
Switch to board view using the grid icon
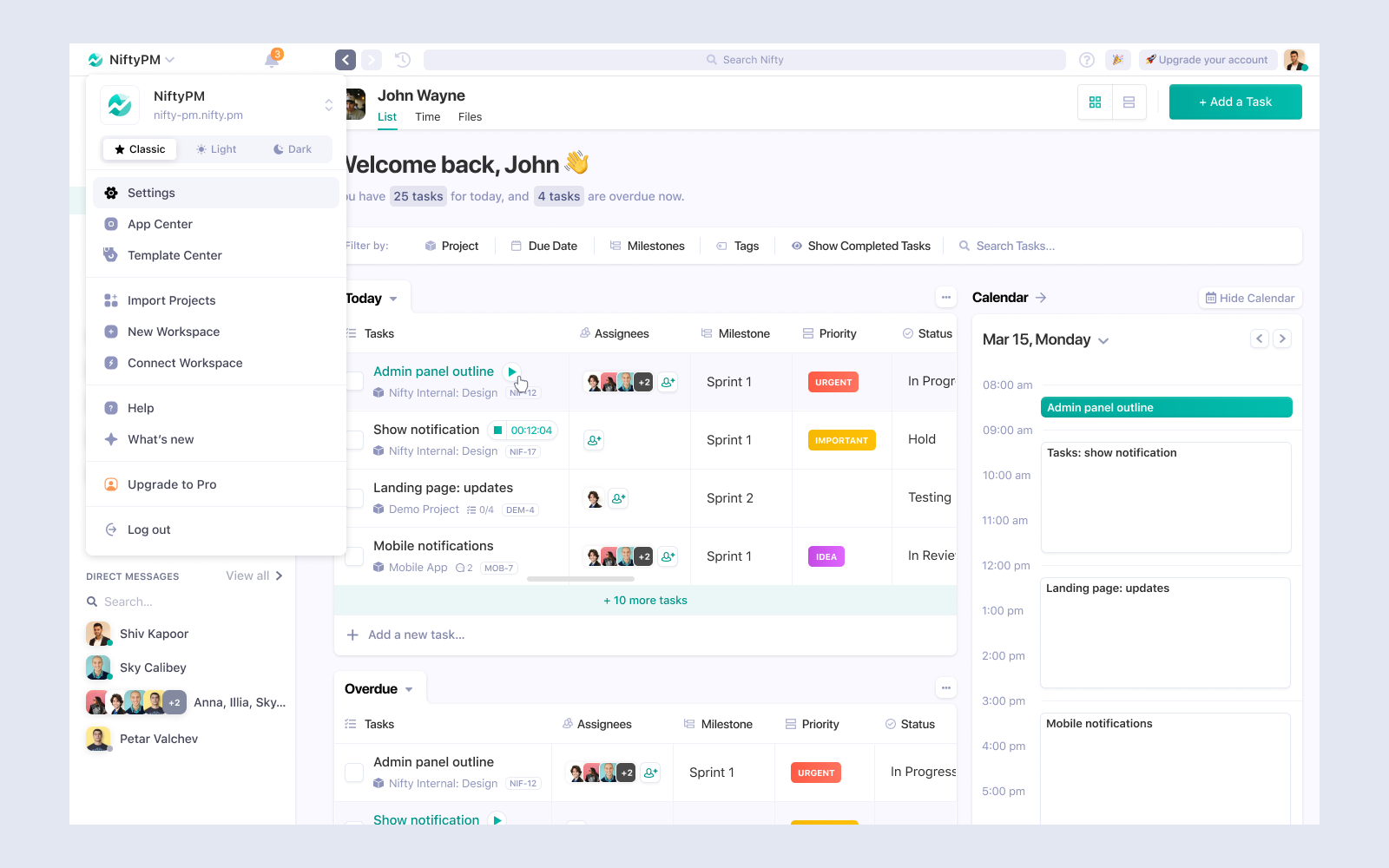click(x=1095, y=102)
